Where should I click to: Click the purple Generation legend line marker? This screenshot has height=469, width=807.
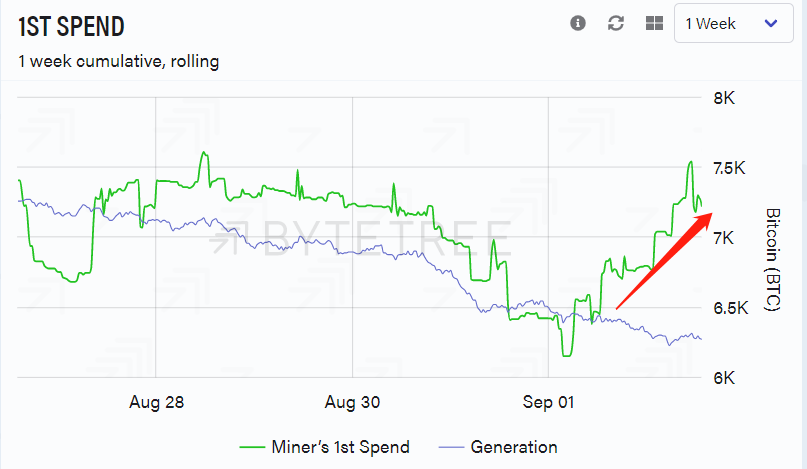(x=446, y=447)
